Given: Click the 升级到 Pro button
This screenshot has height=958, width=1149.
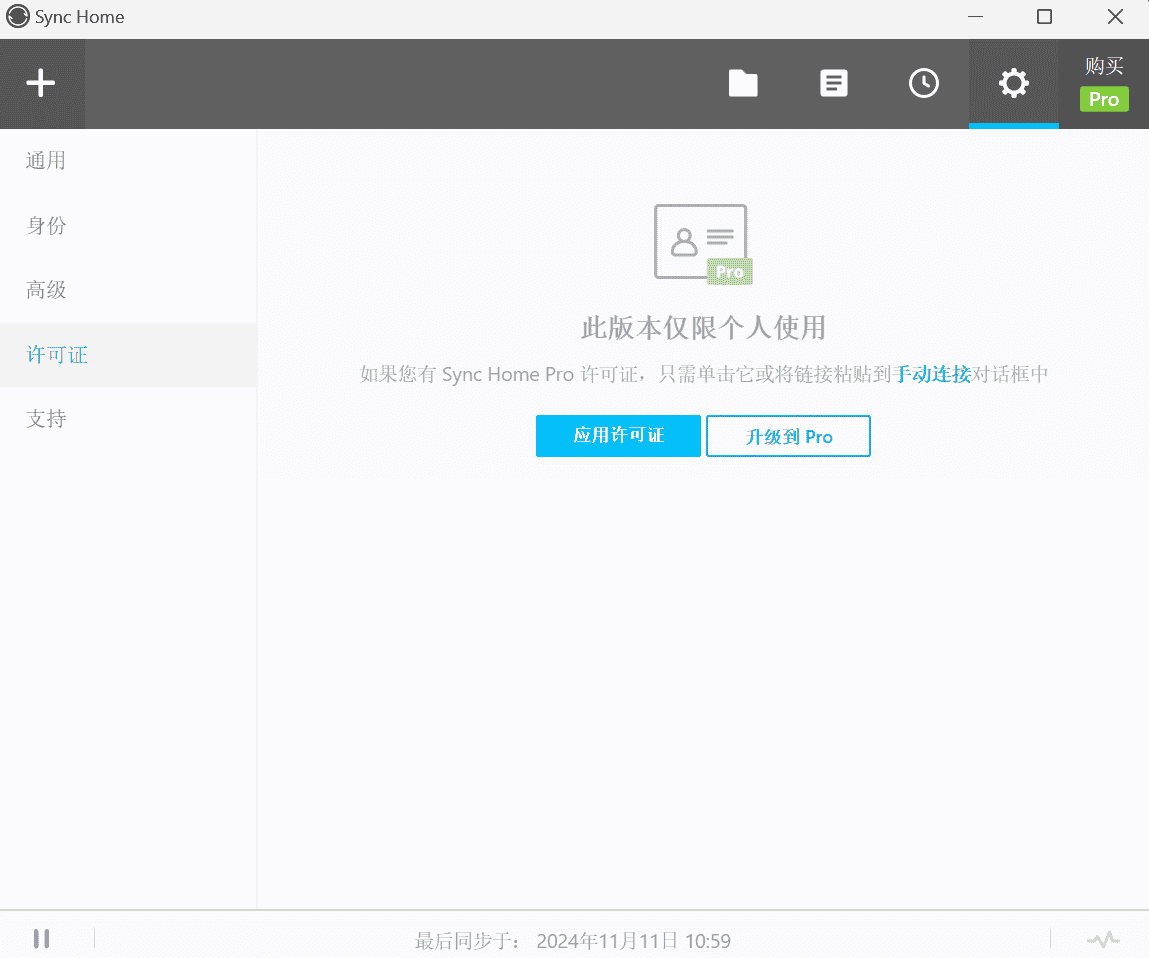Looking at the screenshot, I should click(x=788, y=436).
